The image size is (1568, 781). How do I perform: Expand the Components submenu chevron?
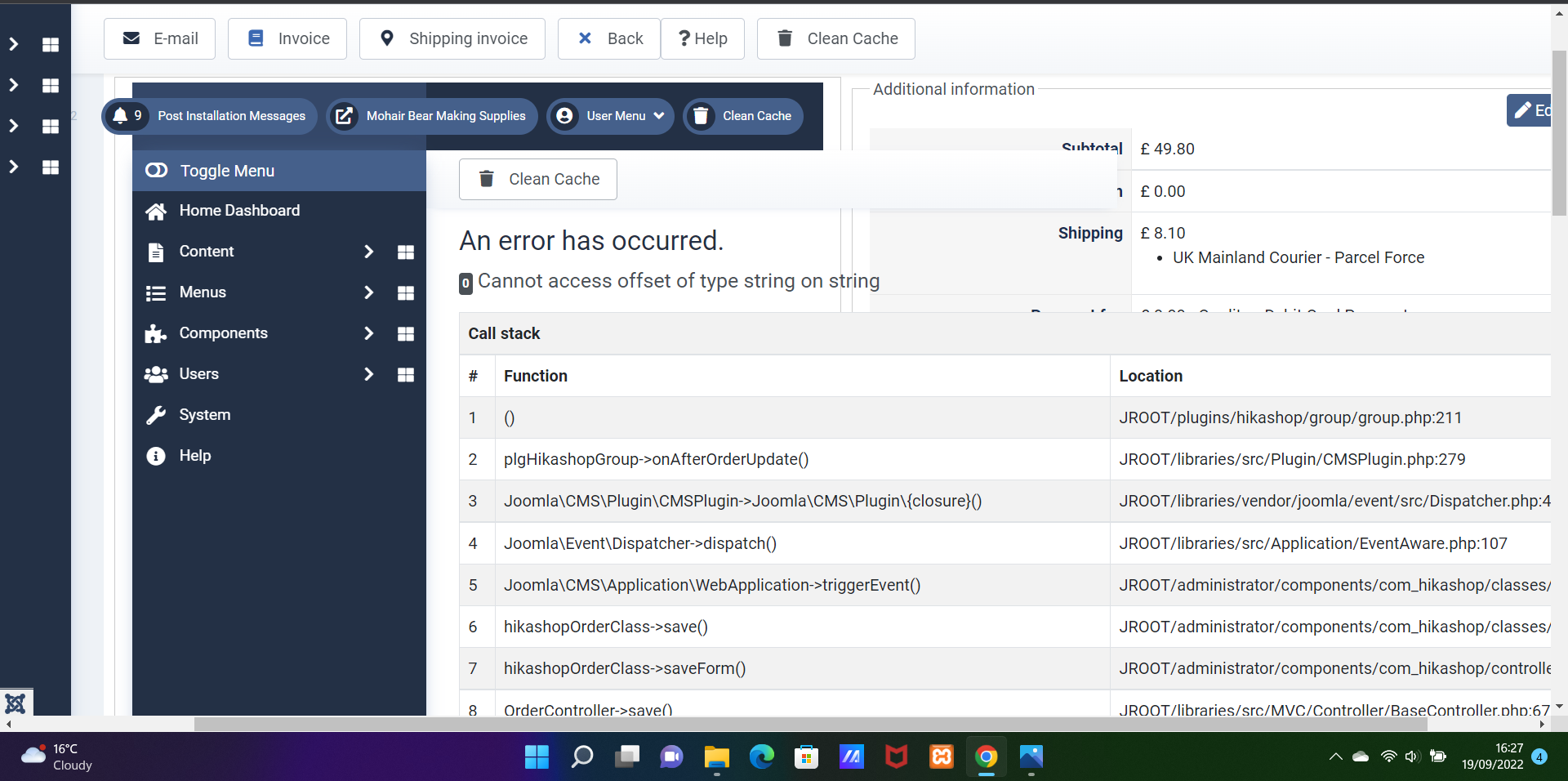click(x=368, y=333)
